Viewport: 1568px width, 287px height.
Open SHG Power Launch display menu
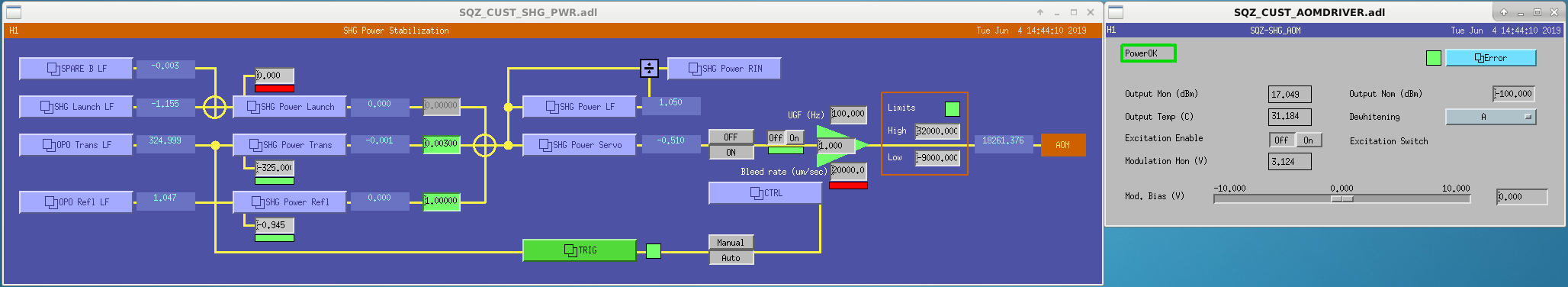click(290, 107)
